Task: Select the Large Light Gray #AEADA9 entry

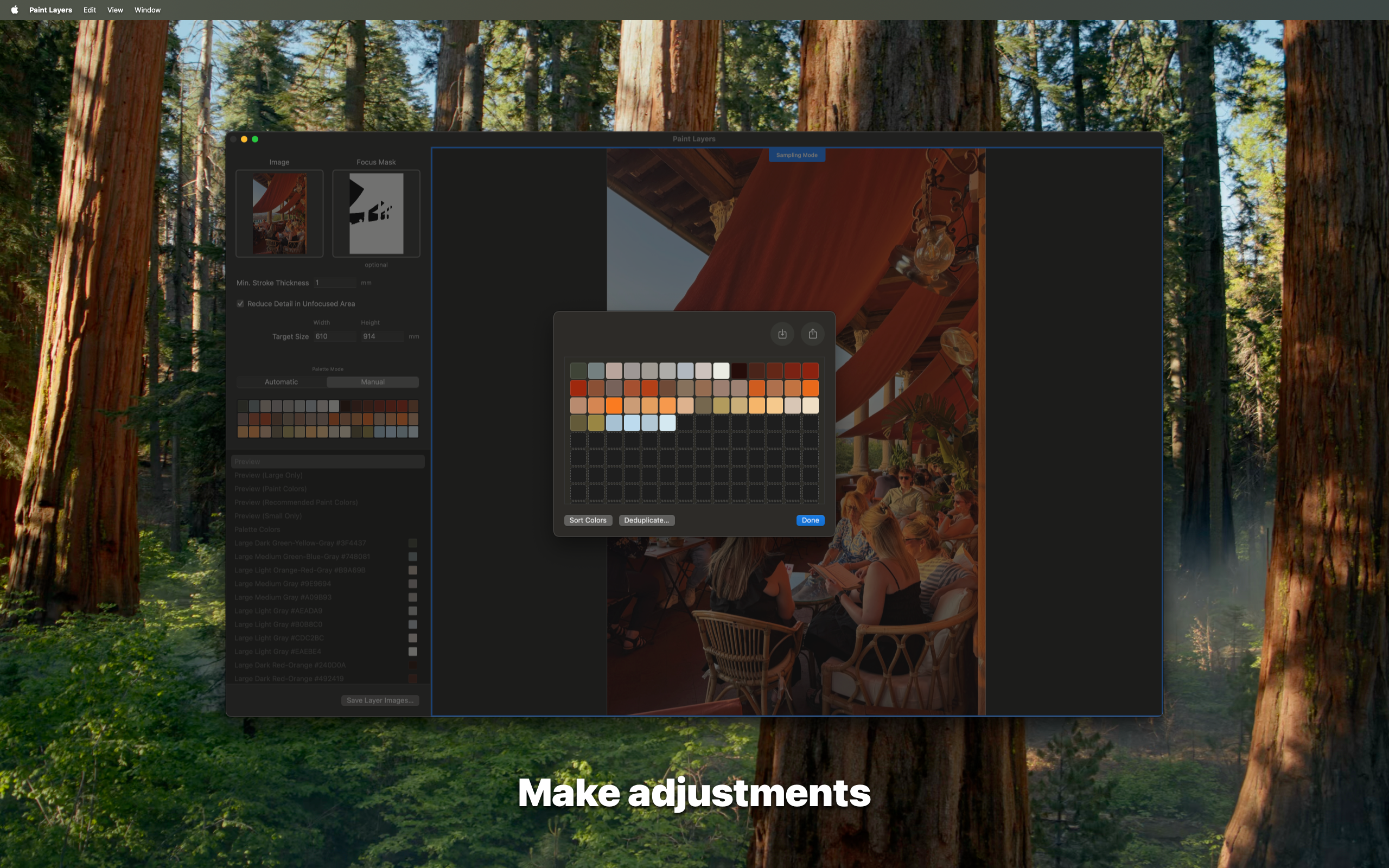Action: click(278, 611)
